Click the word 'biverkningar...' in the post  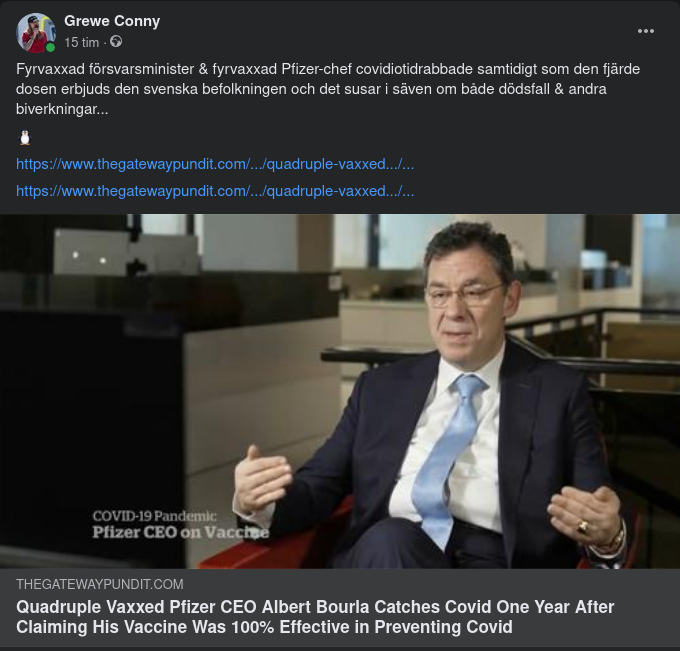coord(62,109)
